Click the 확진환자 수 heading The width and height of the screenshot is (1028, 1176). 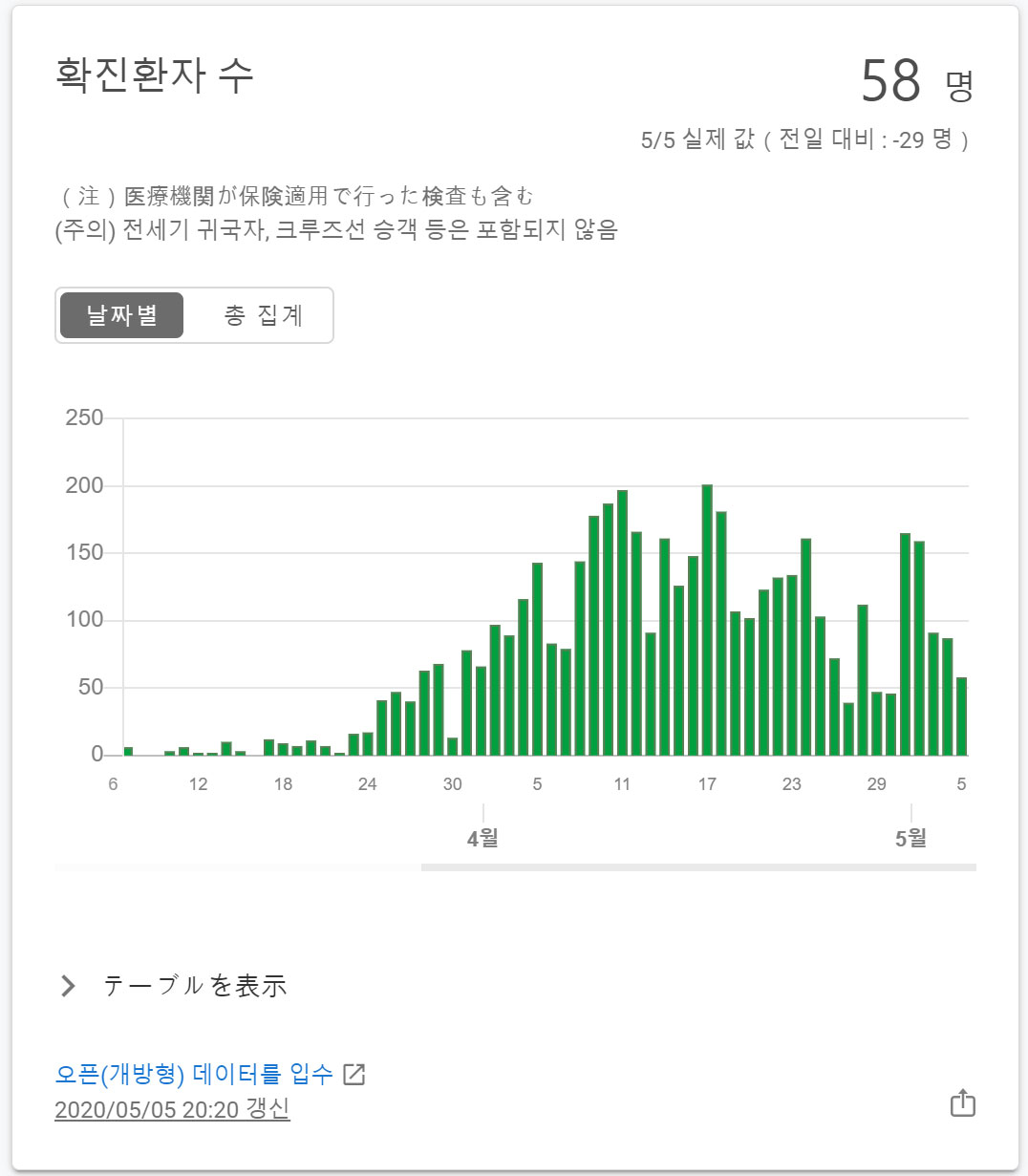pyautogui.click(x=155, y=76)
